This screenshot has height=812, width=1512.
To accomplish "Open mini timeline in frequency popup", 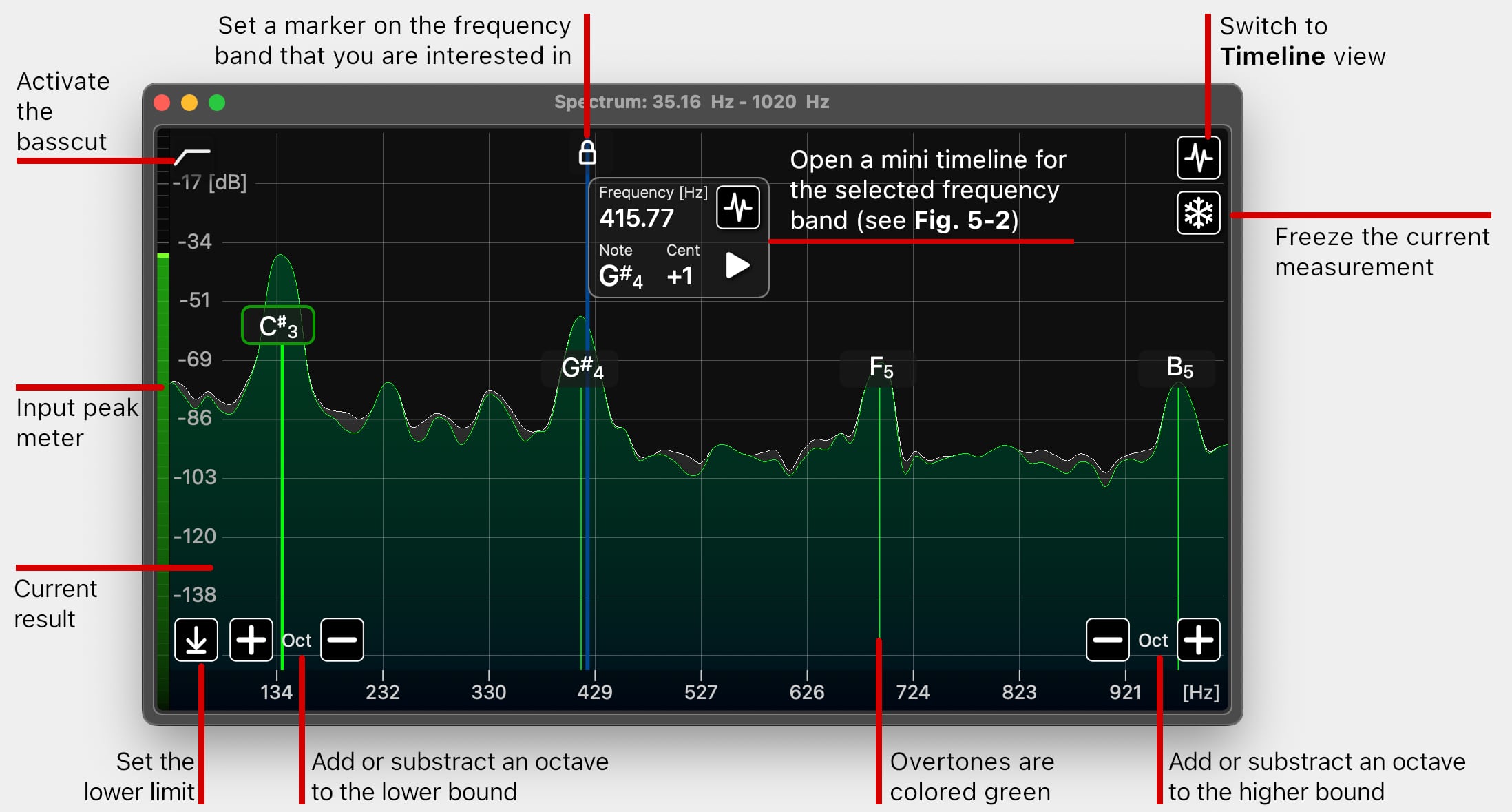I will (x=737, y=207).
